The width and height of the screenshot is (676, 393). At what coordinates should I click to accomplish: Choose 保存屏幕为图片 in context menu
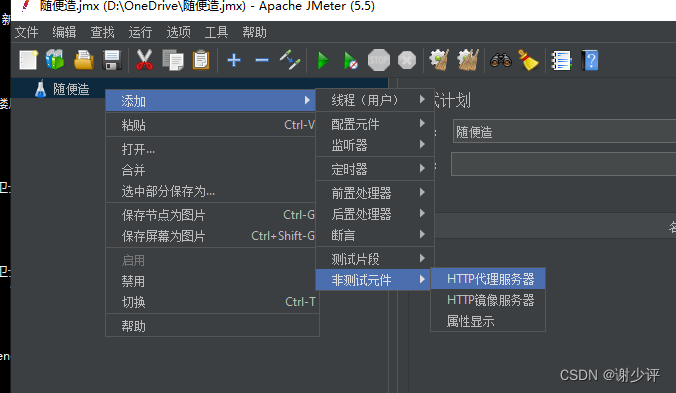click(x=211, y=236)
